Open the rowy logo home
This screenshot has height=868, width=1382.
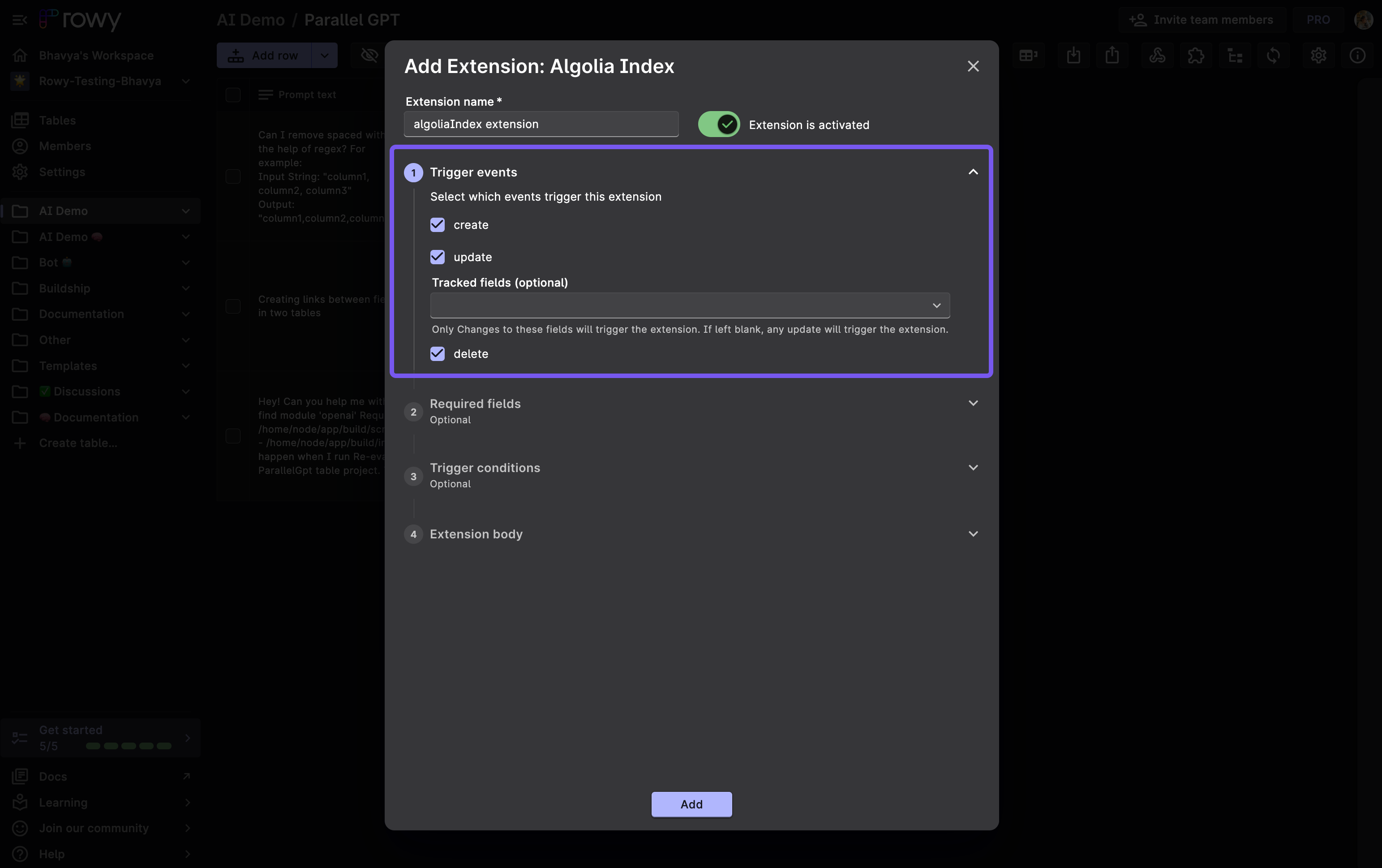tap(80, 20)
